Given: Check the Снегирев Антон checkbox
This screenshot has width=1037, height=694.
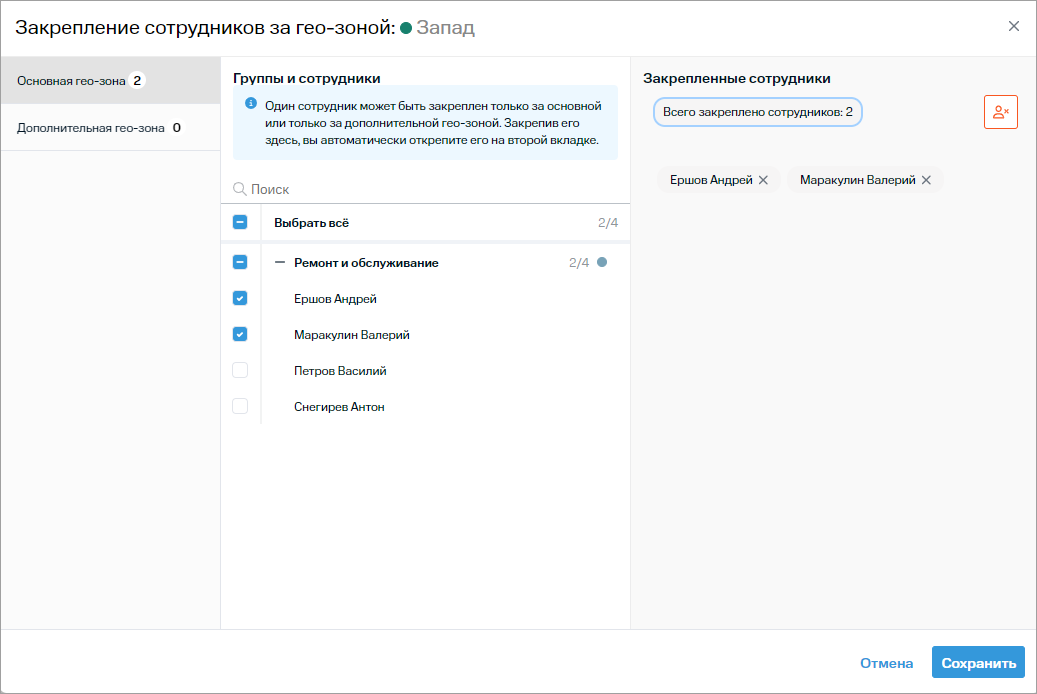Looking at the screenshot, I should tap(240, 406).
